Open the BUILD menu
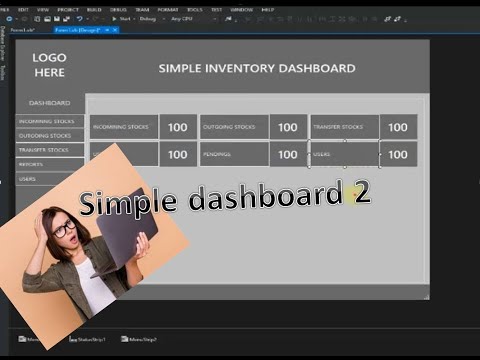480x360 pixels. point(94,10)
